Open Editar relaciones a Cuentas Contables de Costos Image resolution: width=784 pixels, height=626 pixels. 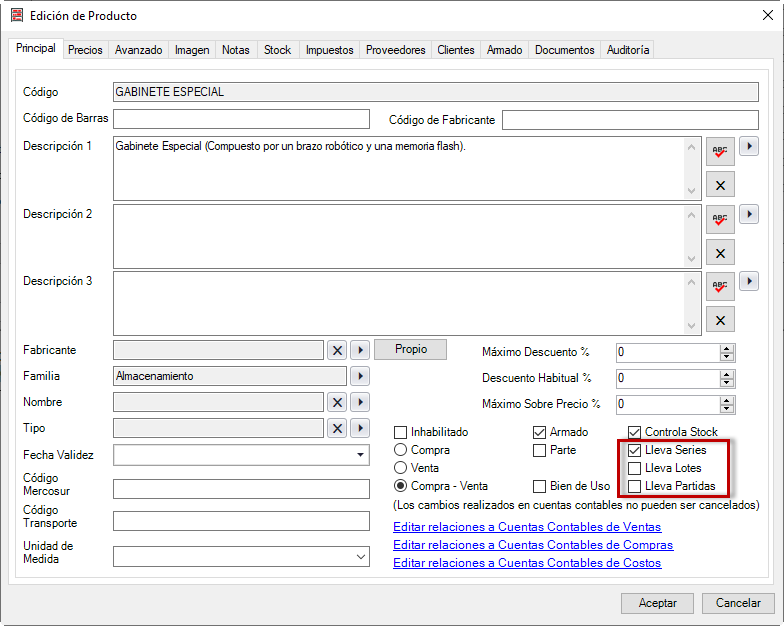click(527, 563)
